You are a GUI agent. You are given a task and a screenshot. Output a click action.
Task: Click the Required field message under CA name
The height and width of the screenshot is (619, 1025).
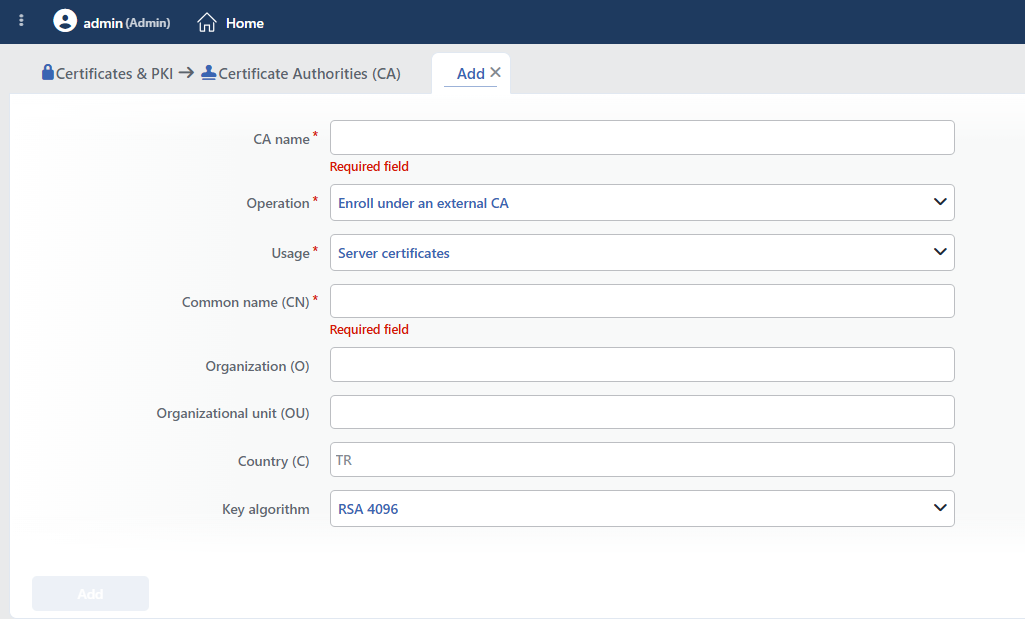coord(369,166)
